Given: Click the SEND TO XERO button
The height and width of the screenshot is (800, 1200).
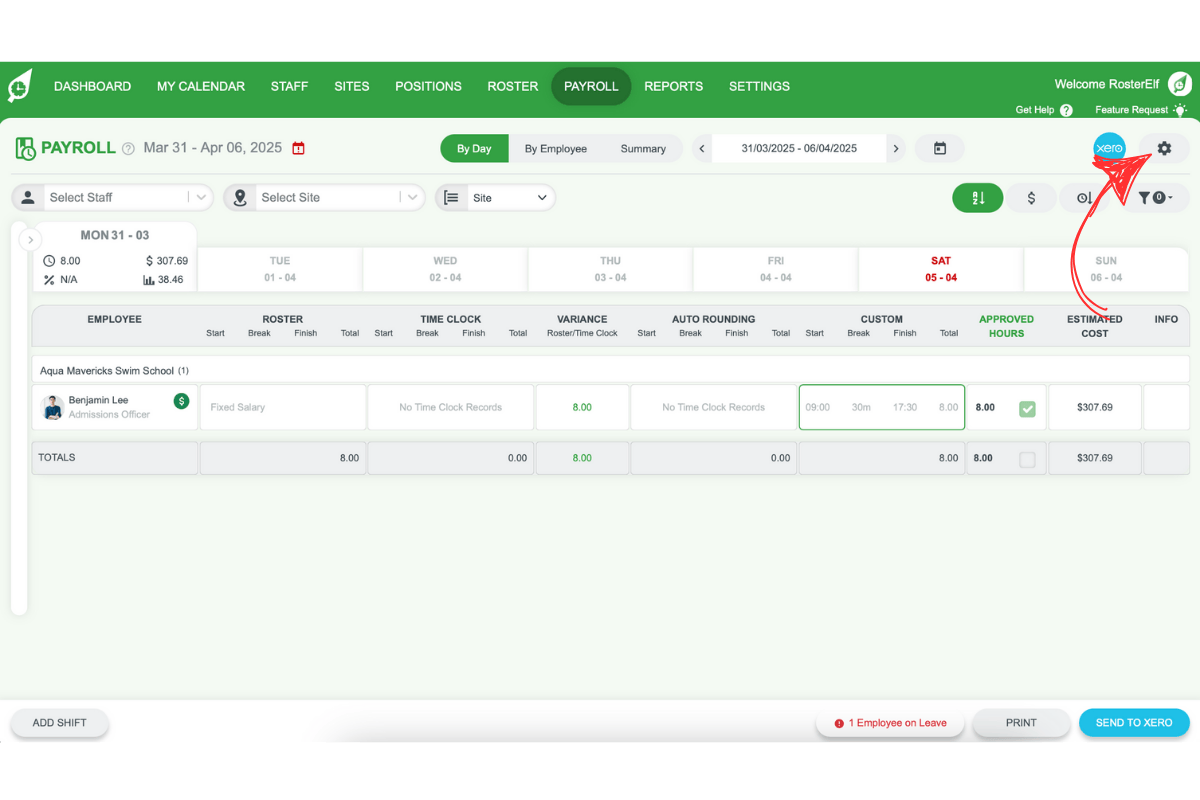Looking at the screenshot, I should [1134, 722].
